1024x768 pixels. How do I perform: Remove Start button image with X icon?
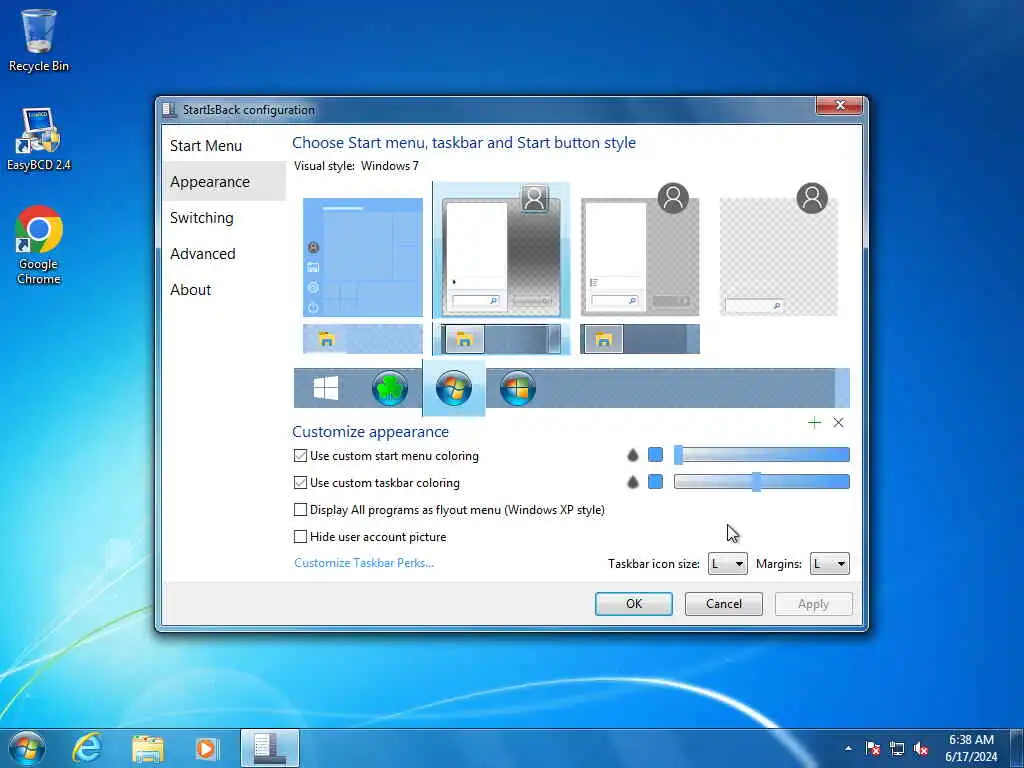pyautogui.click(x=839, y=423)
